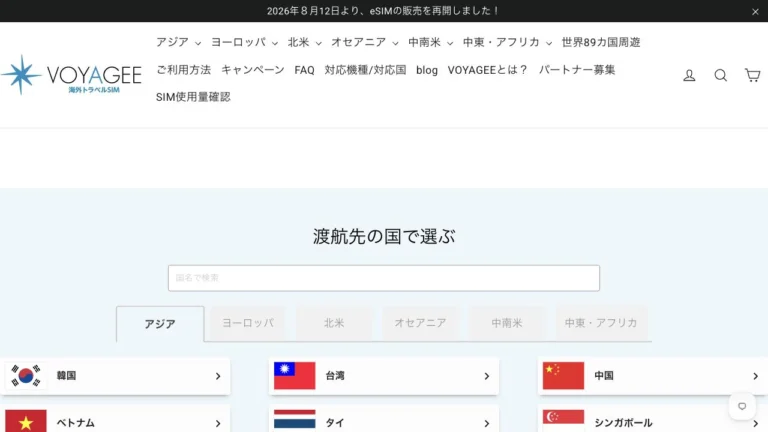Open the タイ country label
This screenshot has height=432, width=768.
(x=335, y=423)
